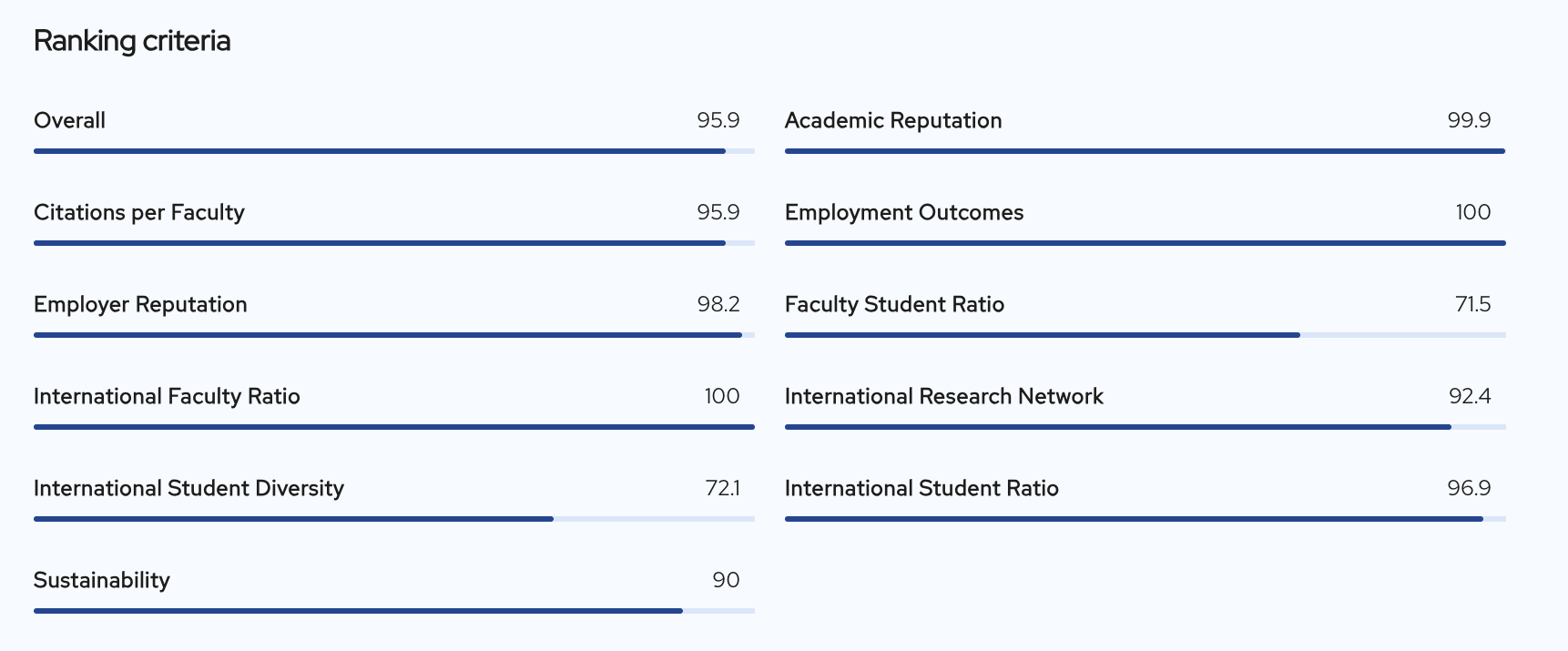Click the International Student Diversity bar
The height and width of the screenshot is (651, 1568).
(394, 519)
